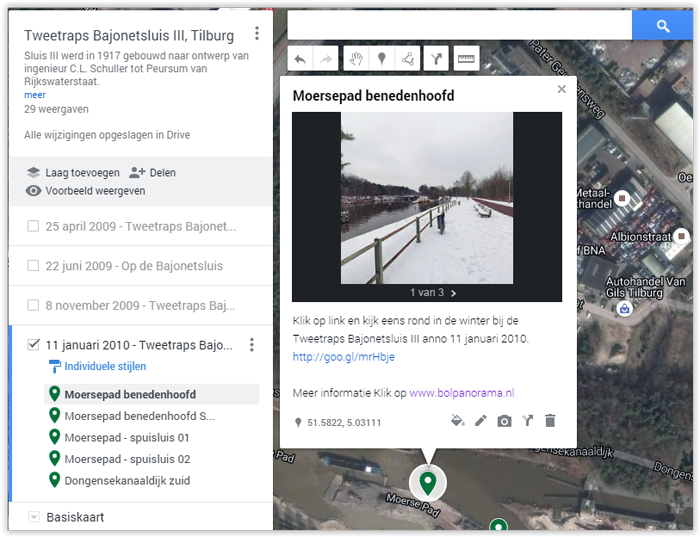Click Autohandel Van Gils shop marker
700x537 pixels.
625,308
